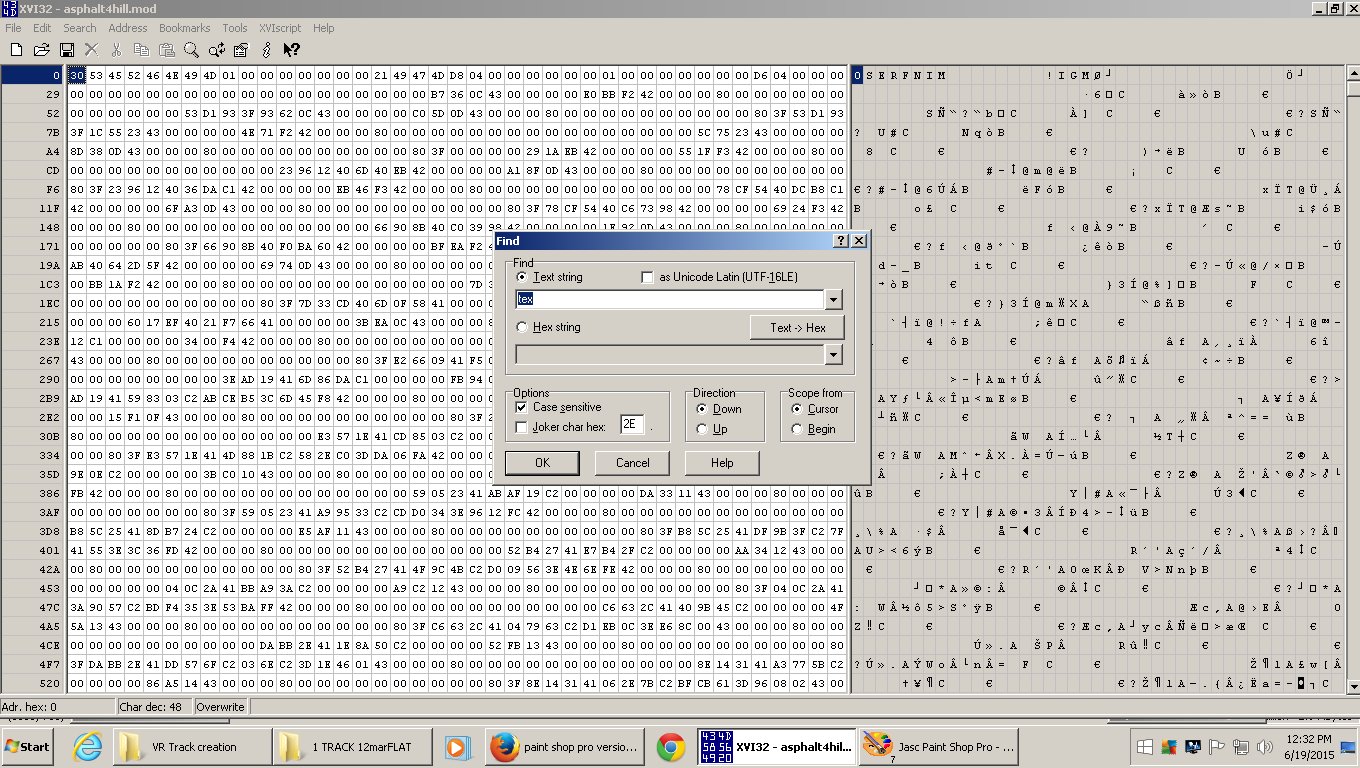Open the properties toolbar icon

coord(241,49)
